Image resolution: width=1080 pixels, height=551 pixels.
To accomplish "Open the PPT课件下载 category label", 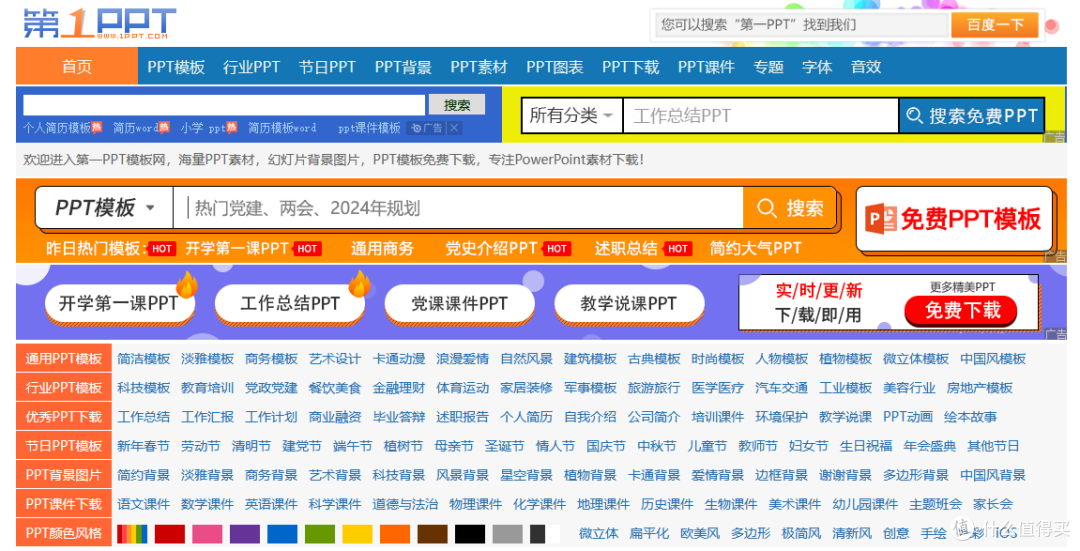I will click(x=64, y=503).
